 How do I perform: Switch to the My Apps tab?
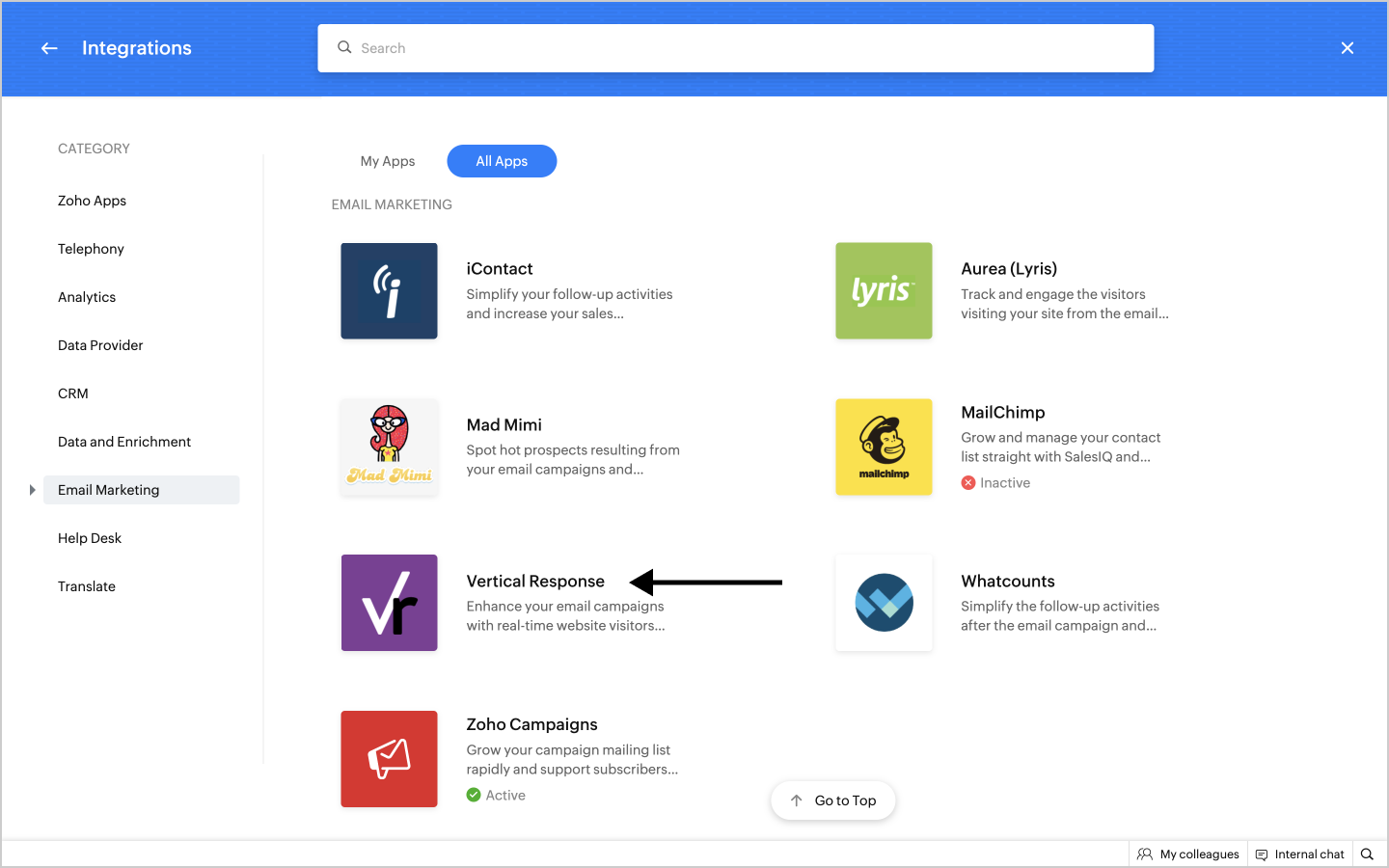click(x=388, y=161)
